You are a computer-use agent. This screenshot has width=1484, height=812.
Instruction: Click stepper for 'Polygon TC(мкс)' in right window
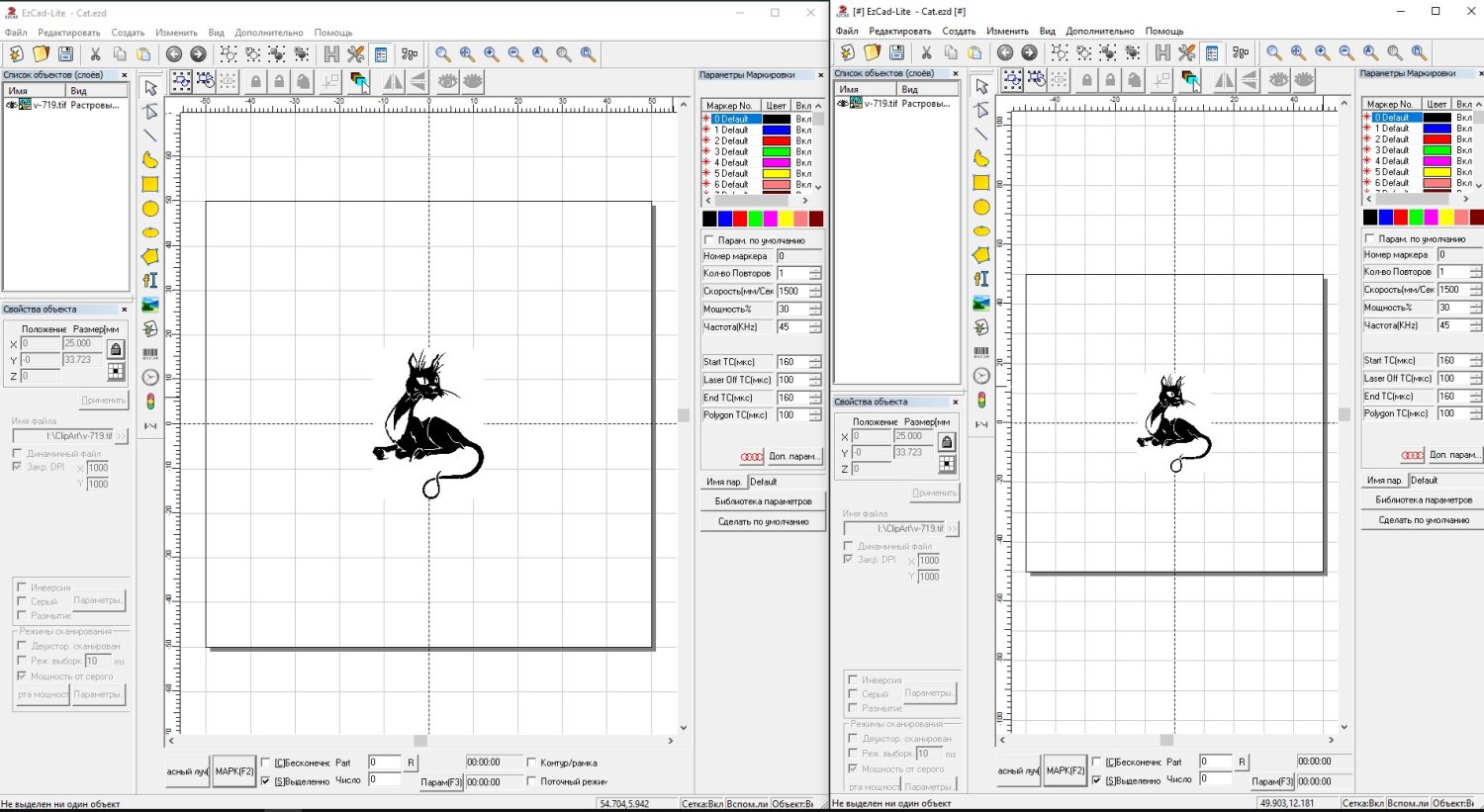1476,413
